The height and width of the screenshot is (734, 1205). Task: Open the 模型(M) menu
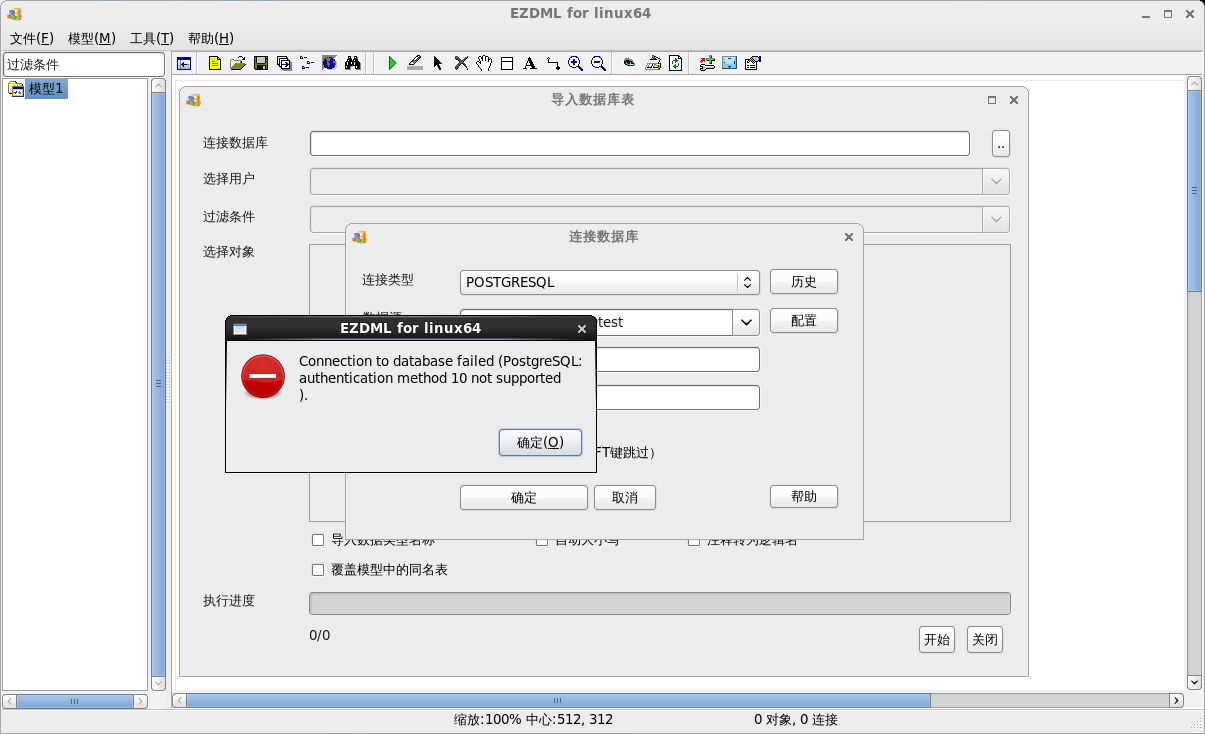tap(92, 38)
